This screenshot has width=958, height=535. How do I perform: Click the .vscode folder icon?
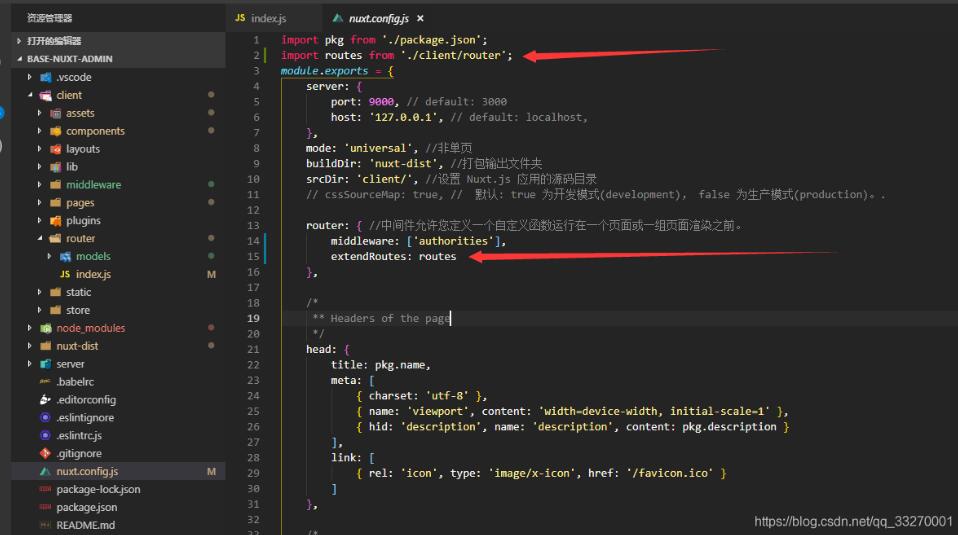(x=46, y=77)
